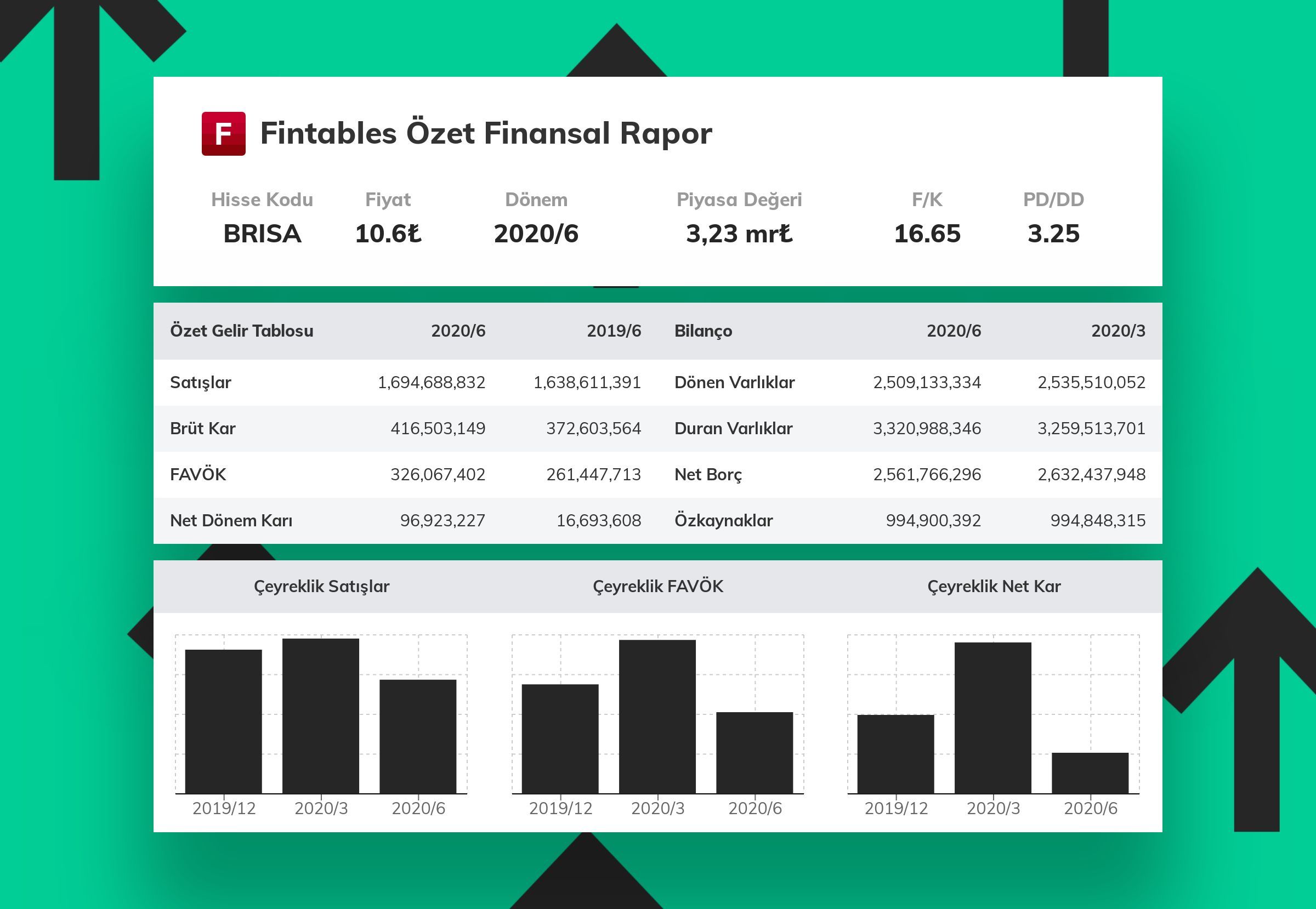Click the 2020/6 bar in Çeyreklik FAVÖK
Screen dimensions: 1316x909
755,753
